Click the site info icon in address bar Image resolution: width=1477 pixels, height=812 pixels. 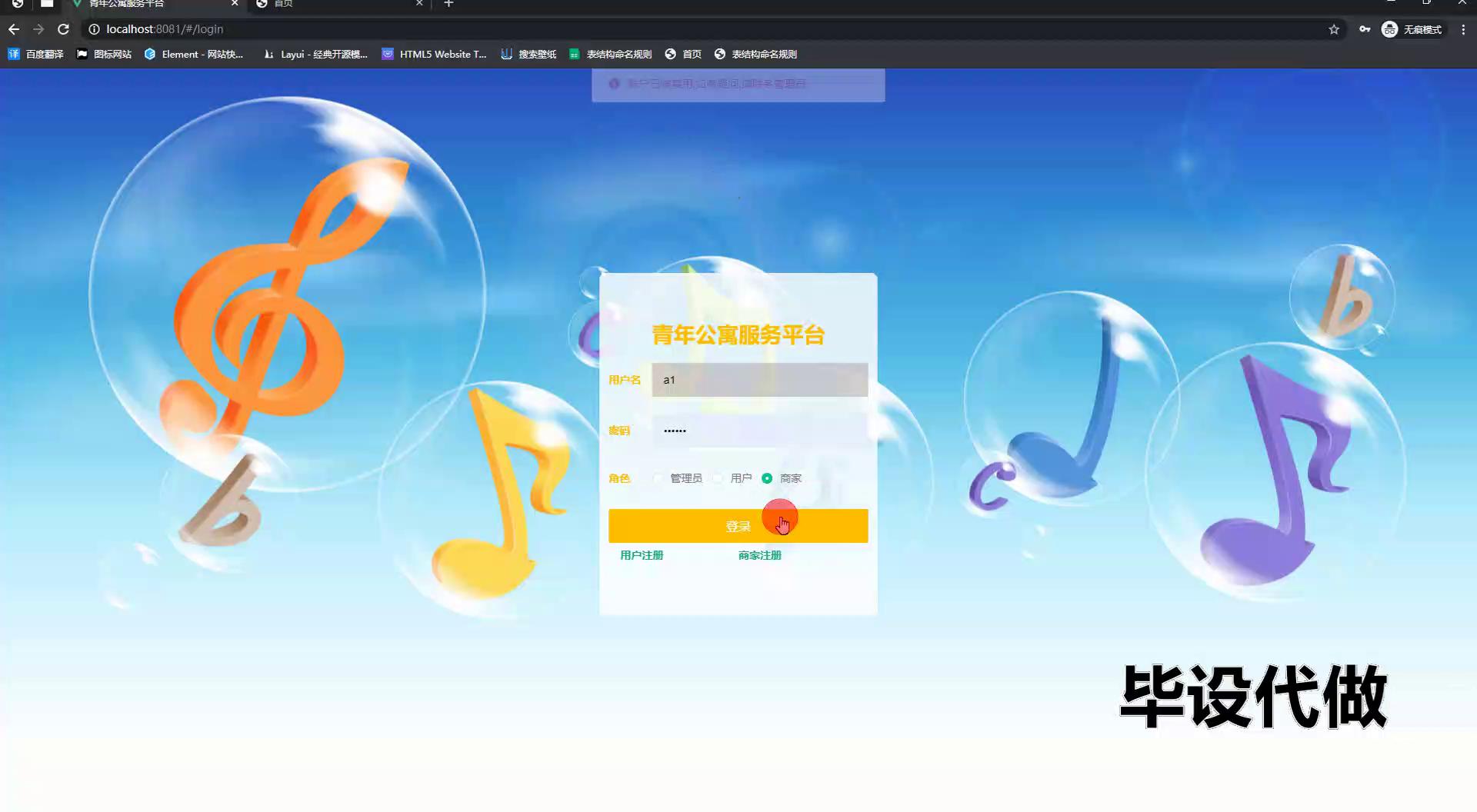point(94,29)
